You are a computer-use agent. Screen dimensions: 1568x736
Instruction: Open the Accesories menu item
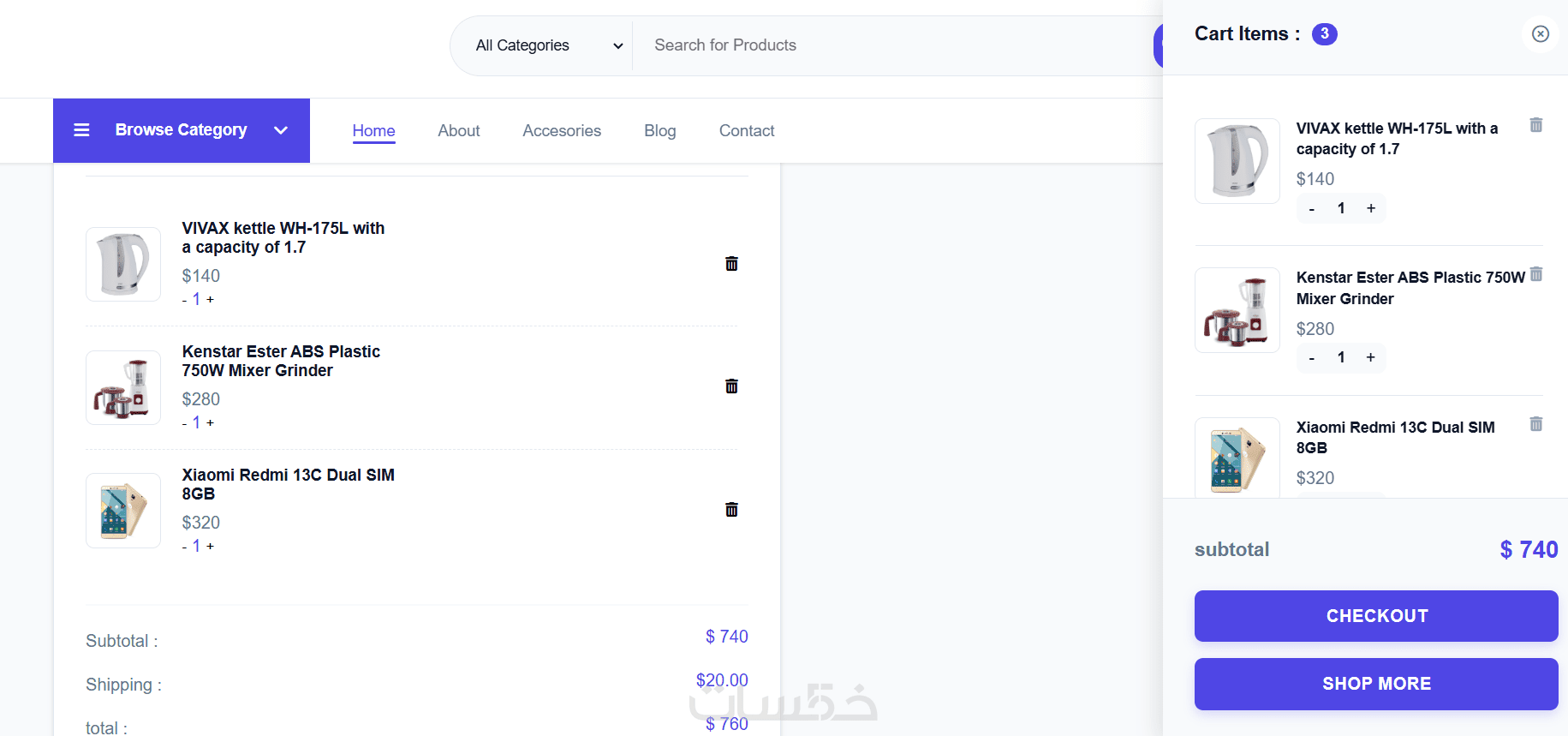point(562,131)
